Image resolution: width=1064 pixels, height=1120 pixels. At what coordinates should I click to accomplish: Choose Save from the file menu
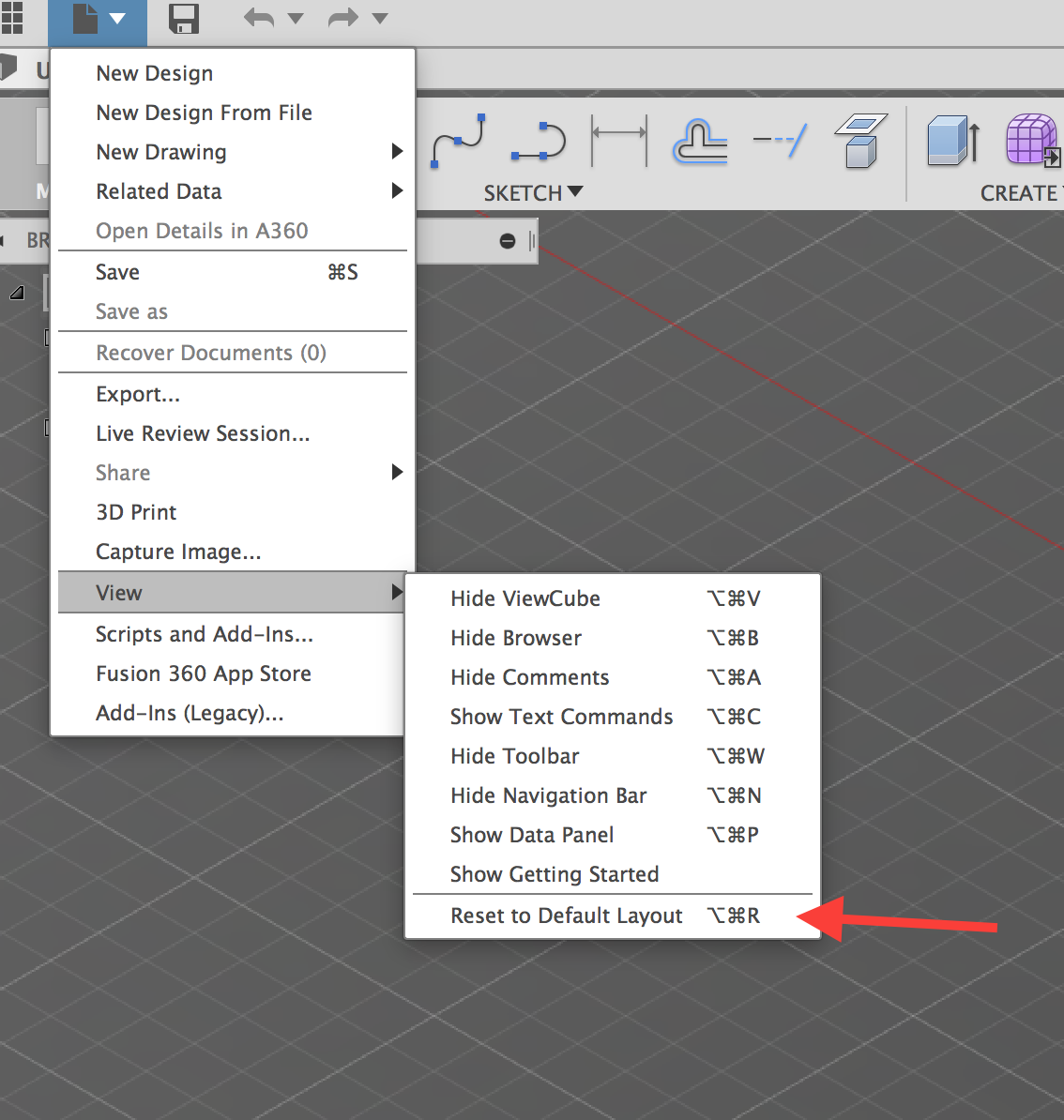pos(233,271)
